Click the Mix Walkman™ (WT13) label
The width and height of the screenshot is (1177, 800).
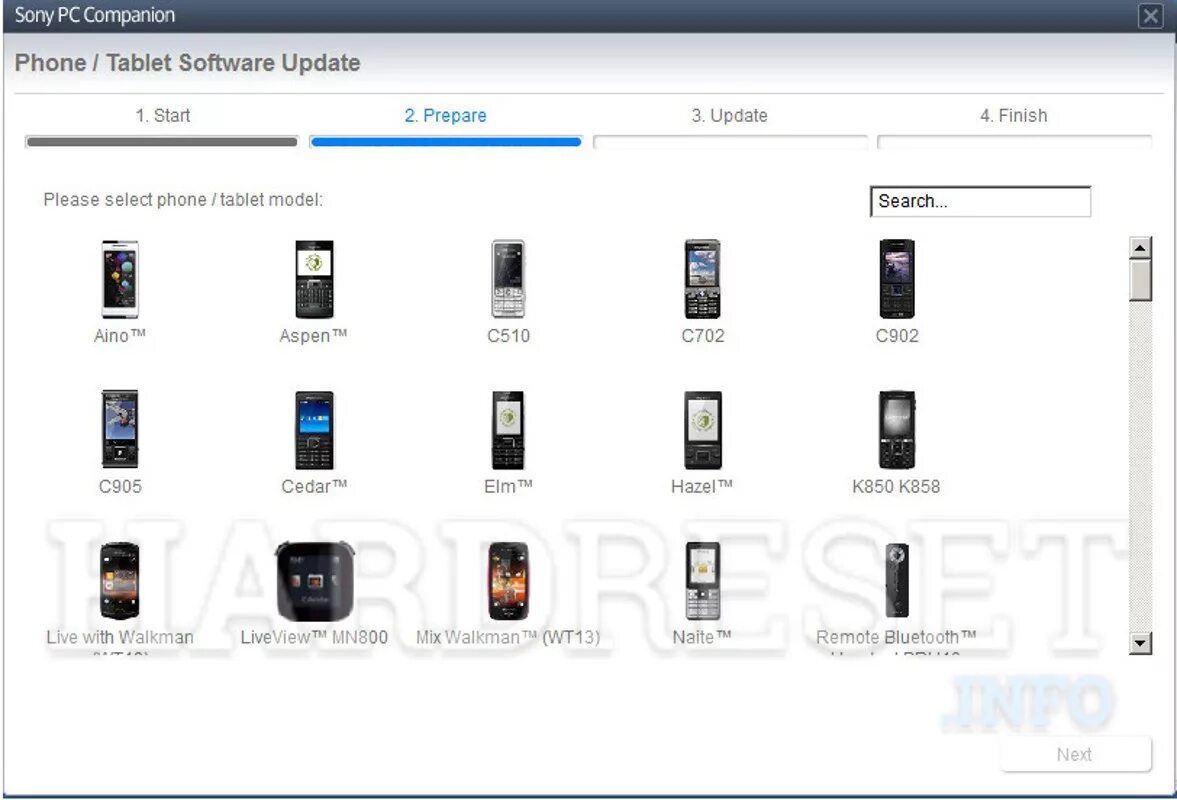[x=508, y=637]
